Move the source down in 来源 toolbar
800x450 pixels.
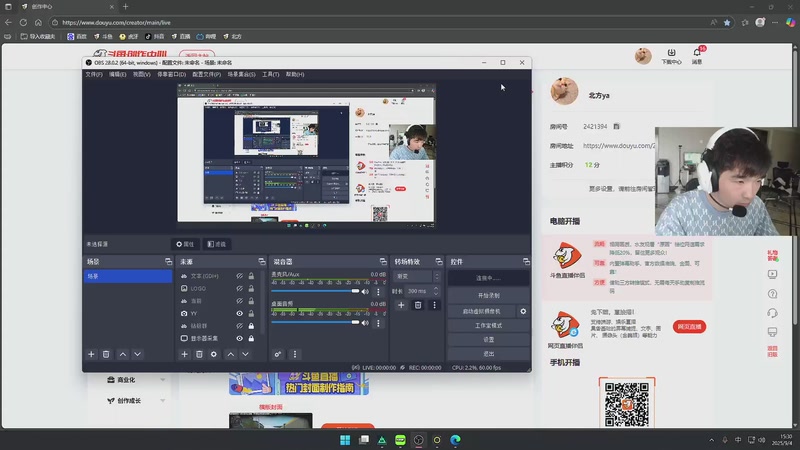pos(245,354)
